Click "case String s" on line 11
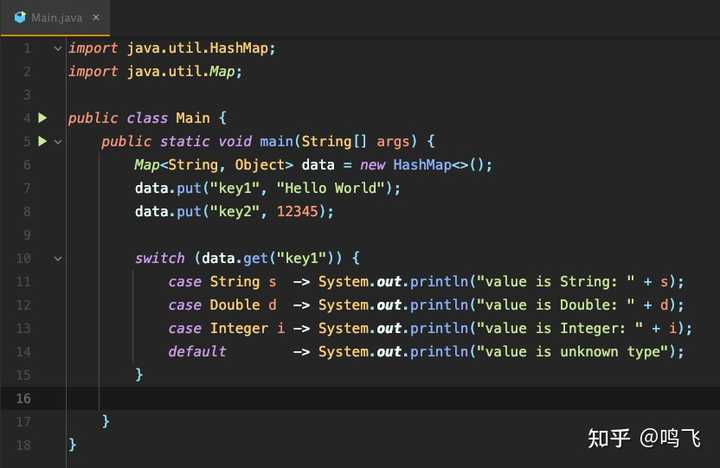This screenshot has height=468, width=720. (x=222, y=282)
